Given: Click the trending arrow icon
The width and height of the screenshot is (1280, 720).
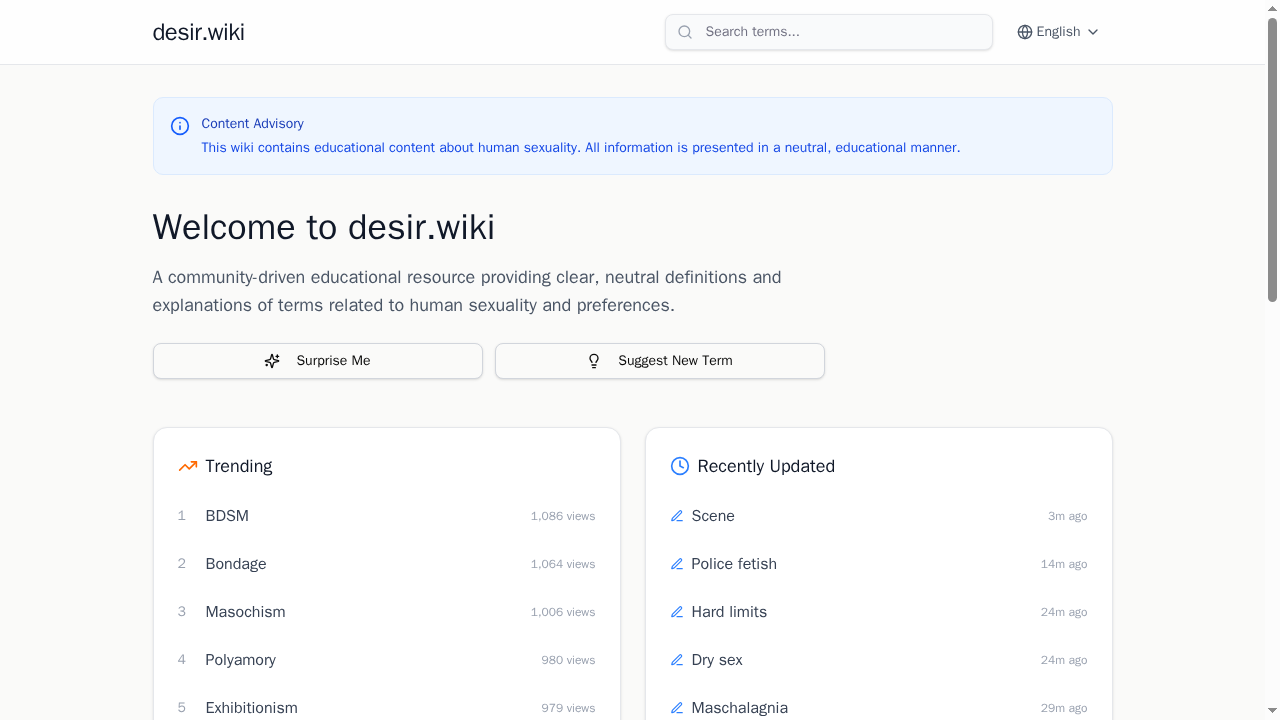Looking at the screenshot, I should pyautogui.click(x=187, y=466).
